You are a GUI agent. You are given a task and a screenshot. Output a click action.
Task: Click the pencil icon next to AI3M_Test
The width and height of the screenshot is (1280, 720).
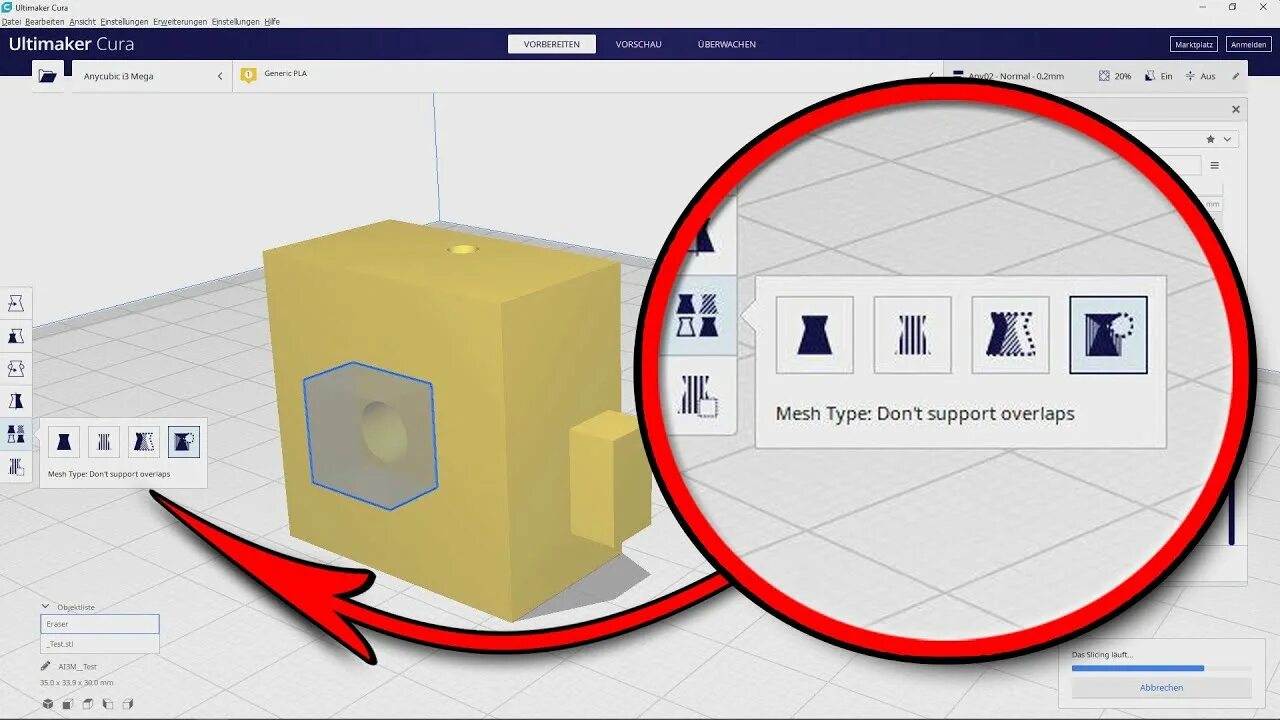click(x=46, y=666)
